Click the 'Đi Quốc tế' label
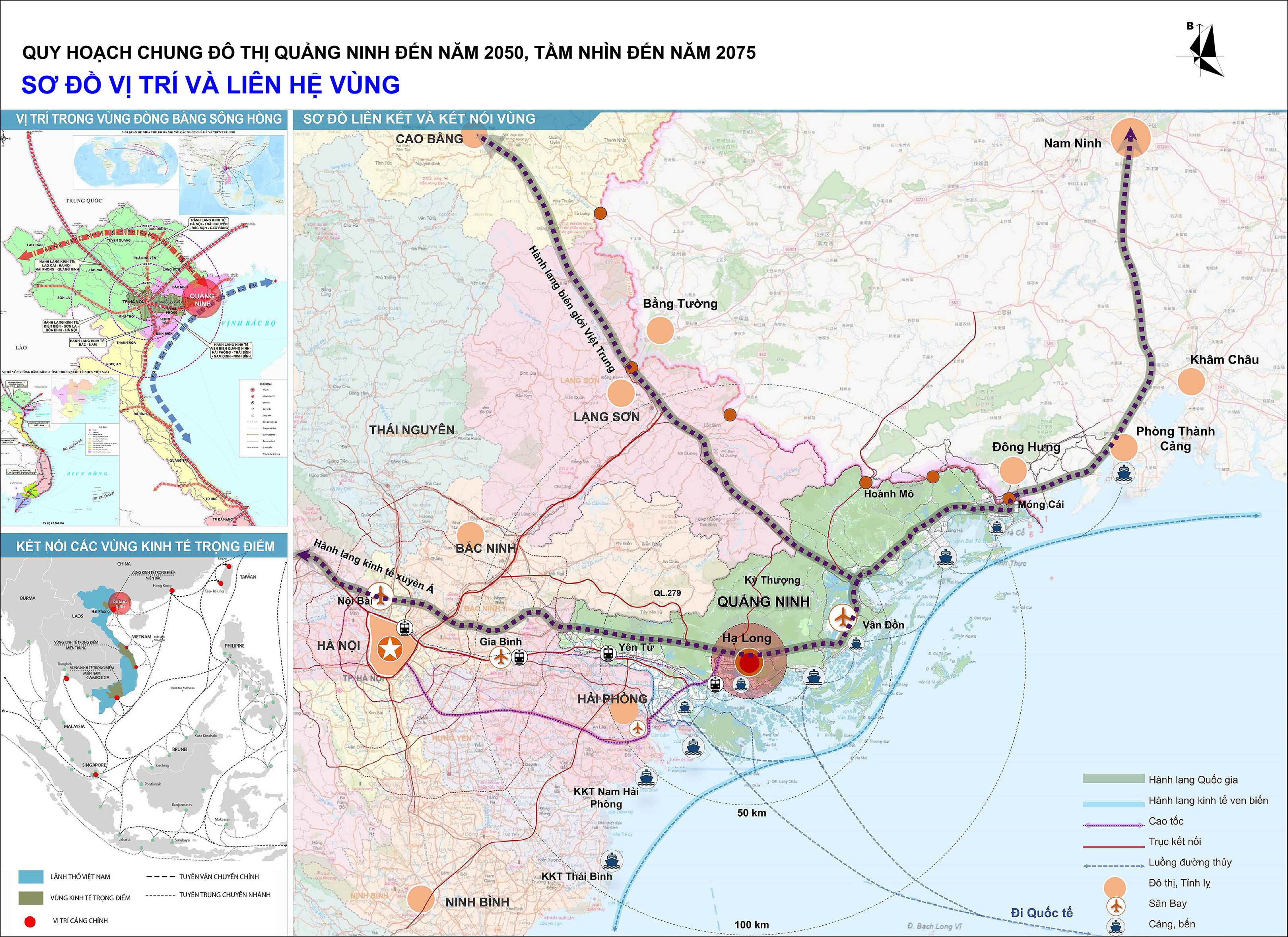Screen dimensions: 1288x937 coord(1041,913)
